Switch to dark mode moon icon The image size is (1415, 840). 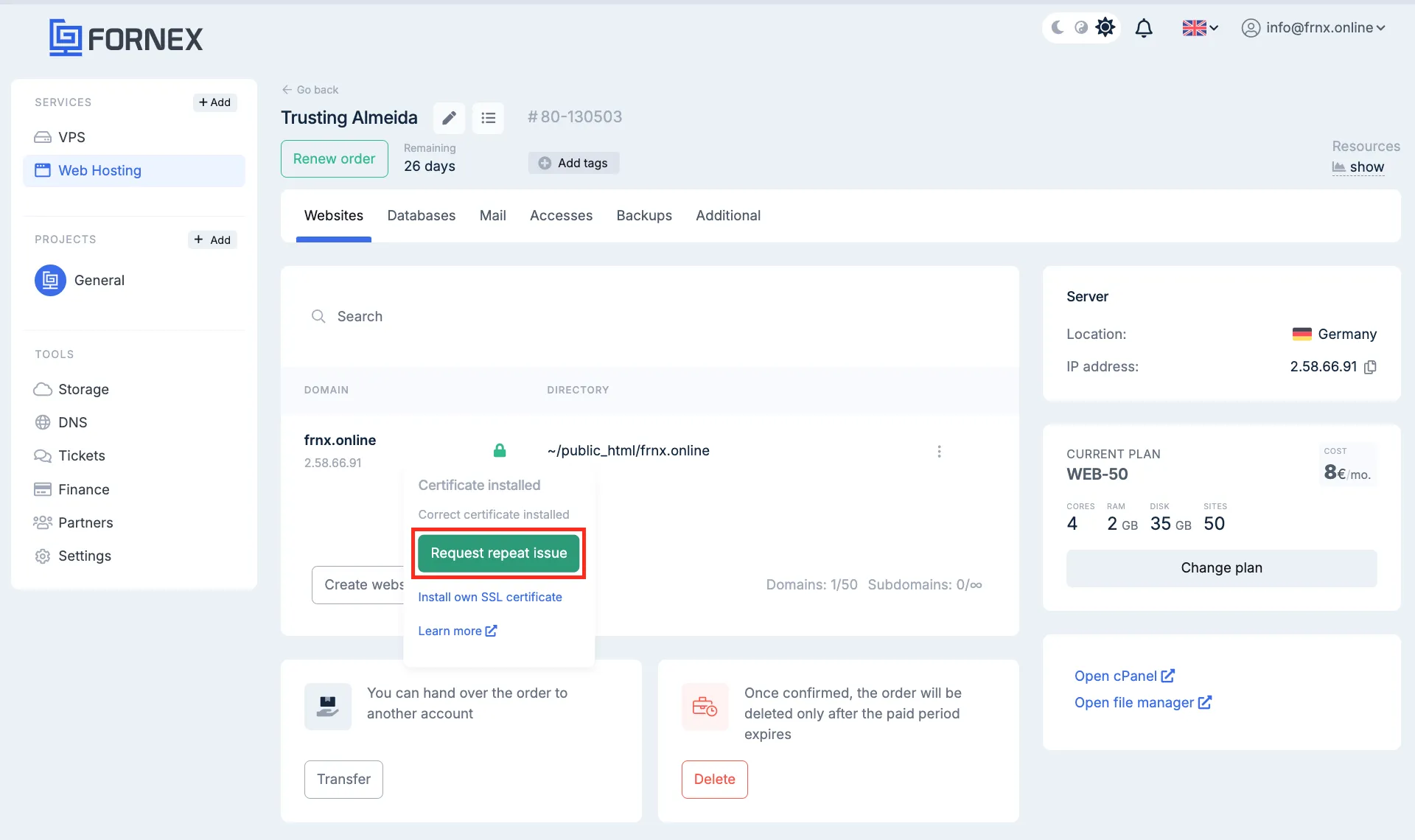pyautogui.click(x=1058, y=27)
